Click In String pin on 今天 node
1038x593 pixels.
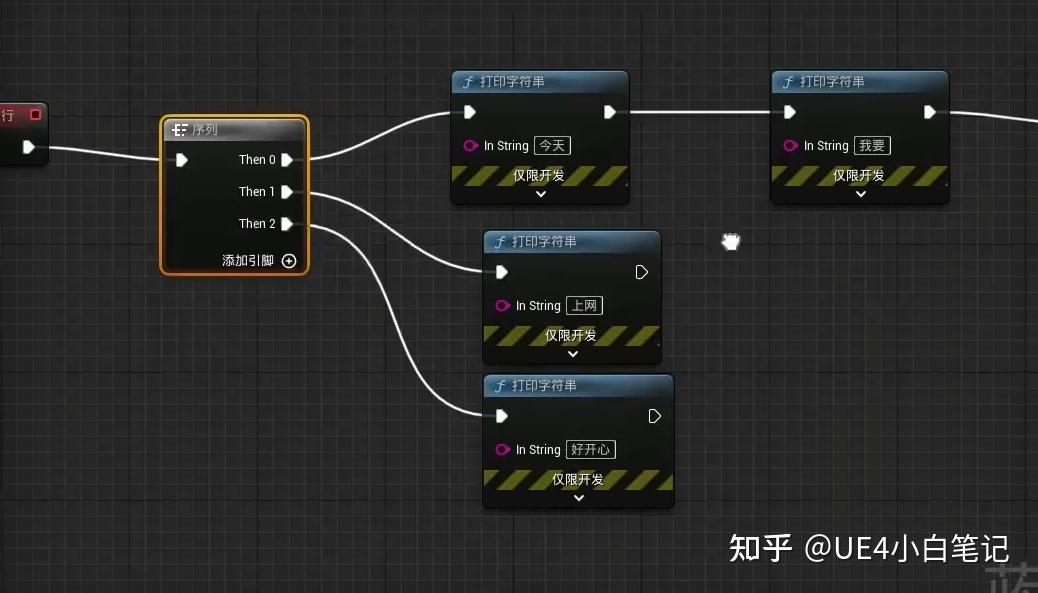click(470, 146)
